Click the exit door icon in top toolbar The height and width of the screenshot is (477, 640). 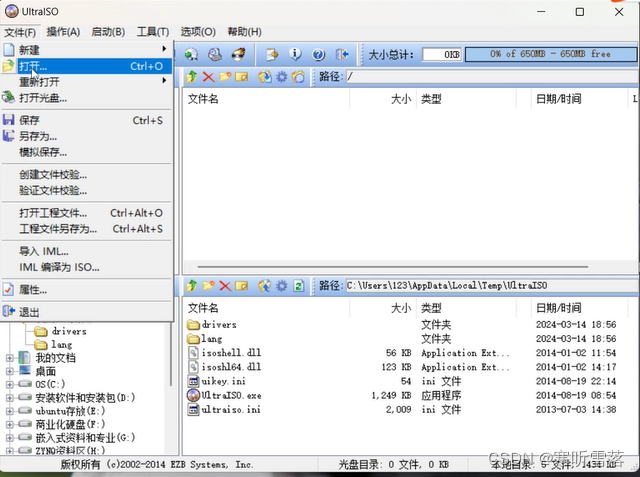click(x=342, y=54)
